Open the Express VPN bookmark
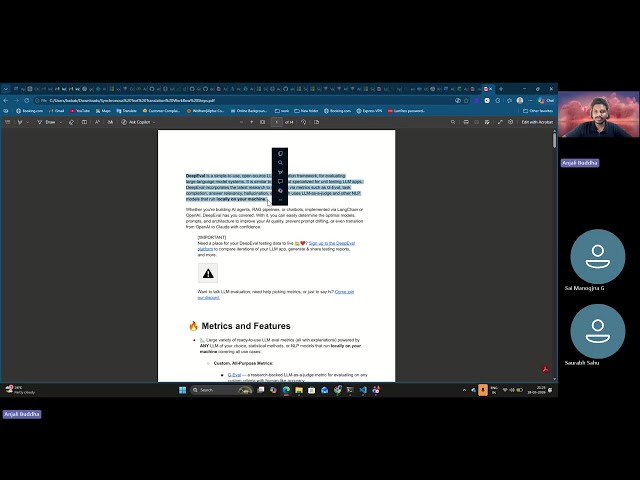This screenshot has width=640, height=480. tap(369, 111)
